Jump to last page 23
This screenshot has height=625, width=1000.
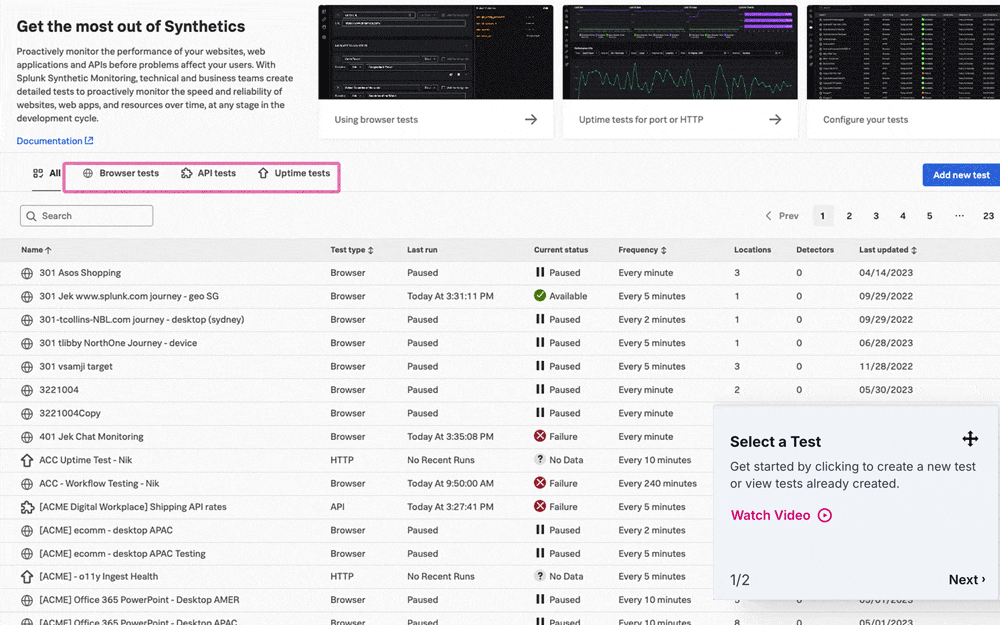[988, 216]
